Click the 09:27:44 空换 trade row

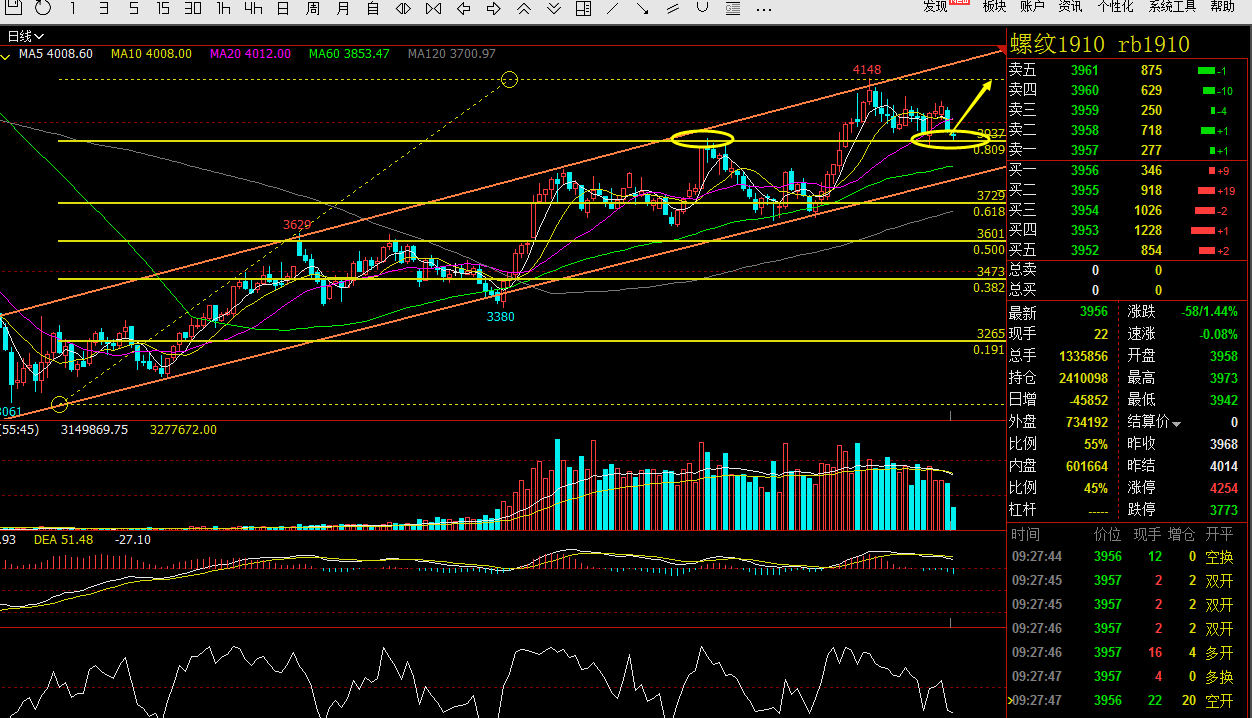(1126, 557)
